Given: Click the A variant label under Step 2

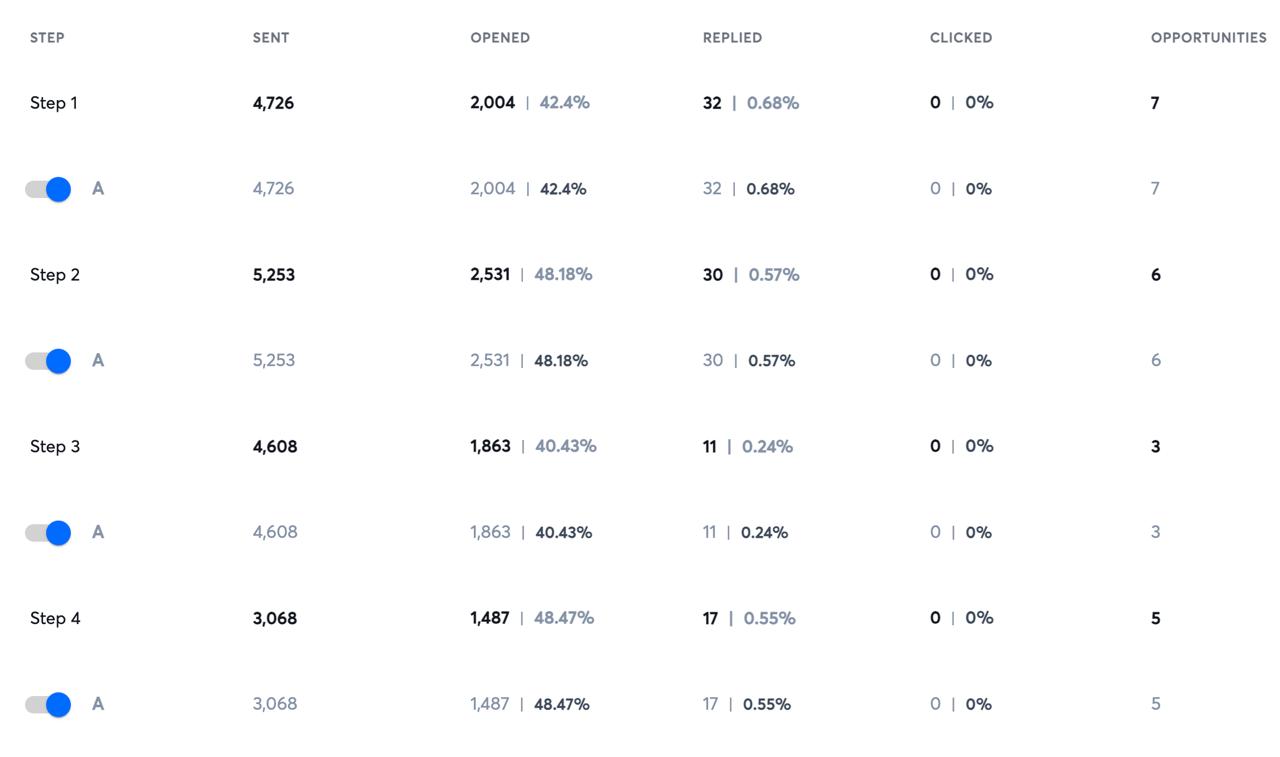Looking at the screenshot, I should tap(98, 361).
